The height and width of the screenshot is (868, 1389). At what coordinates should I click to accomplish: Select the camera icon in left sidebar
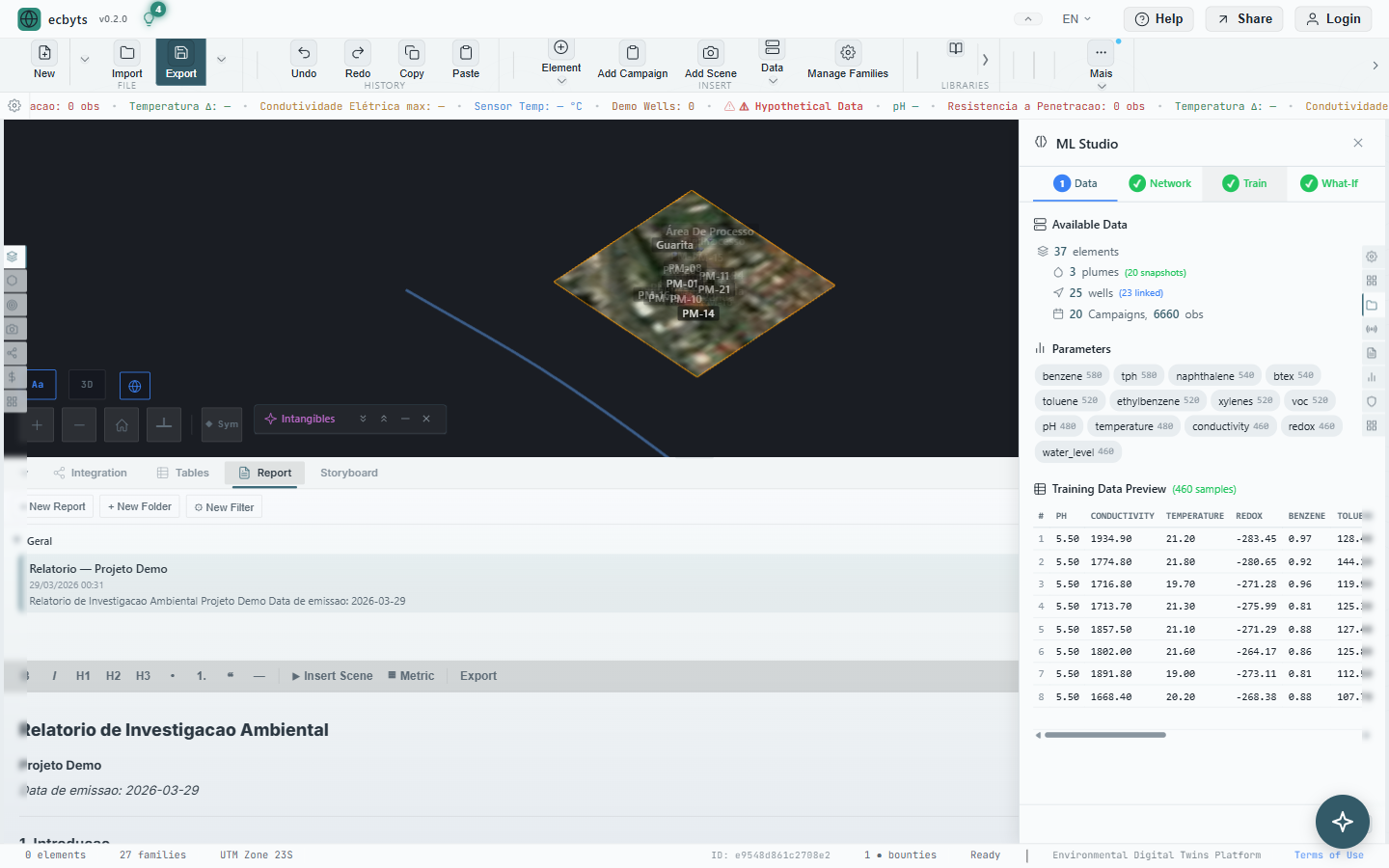tap(13, 329)
